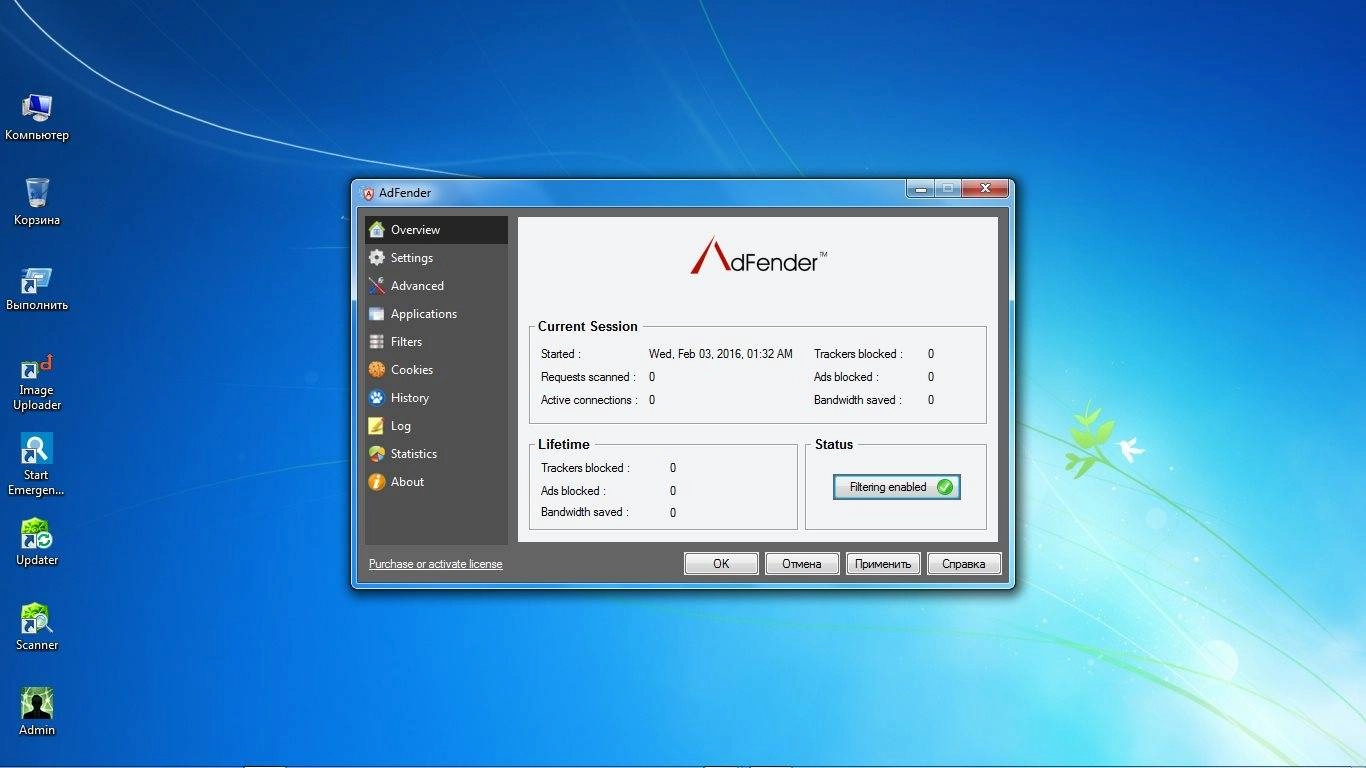Click the green checkmark on Filtering enabled

pos(945,487)
